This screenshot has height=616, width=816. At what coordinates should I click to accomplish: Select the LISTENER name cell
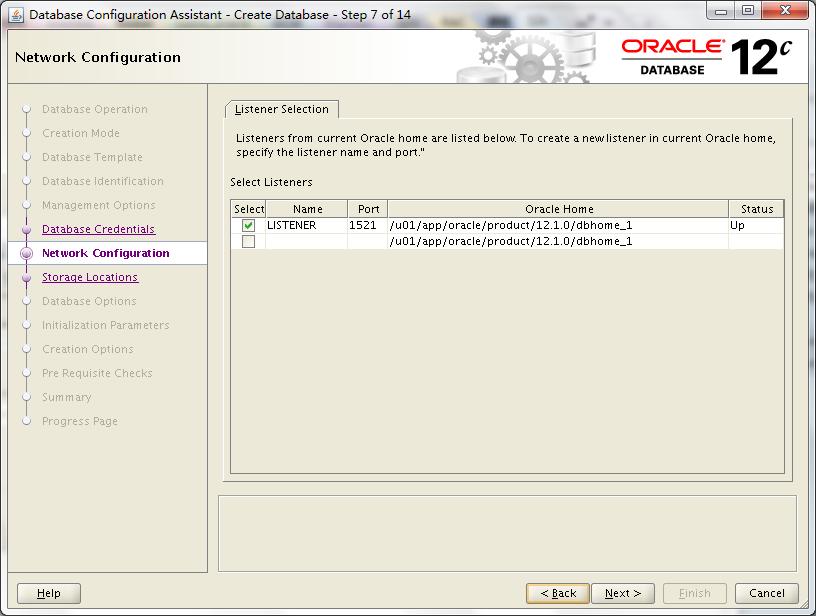307,225
